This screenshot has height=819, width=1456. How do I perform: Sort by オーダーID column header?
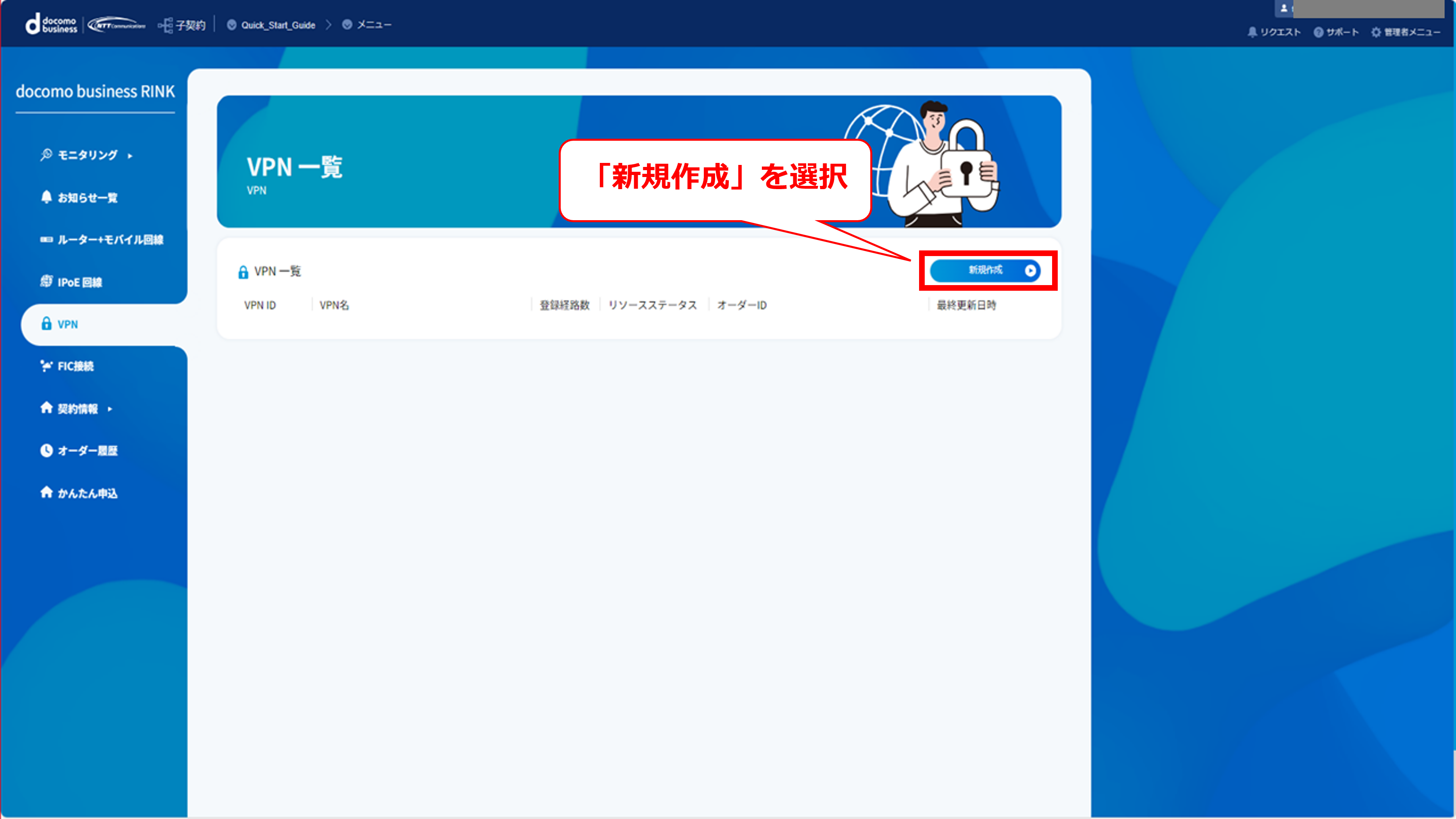(742, 305)
